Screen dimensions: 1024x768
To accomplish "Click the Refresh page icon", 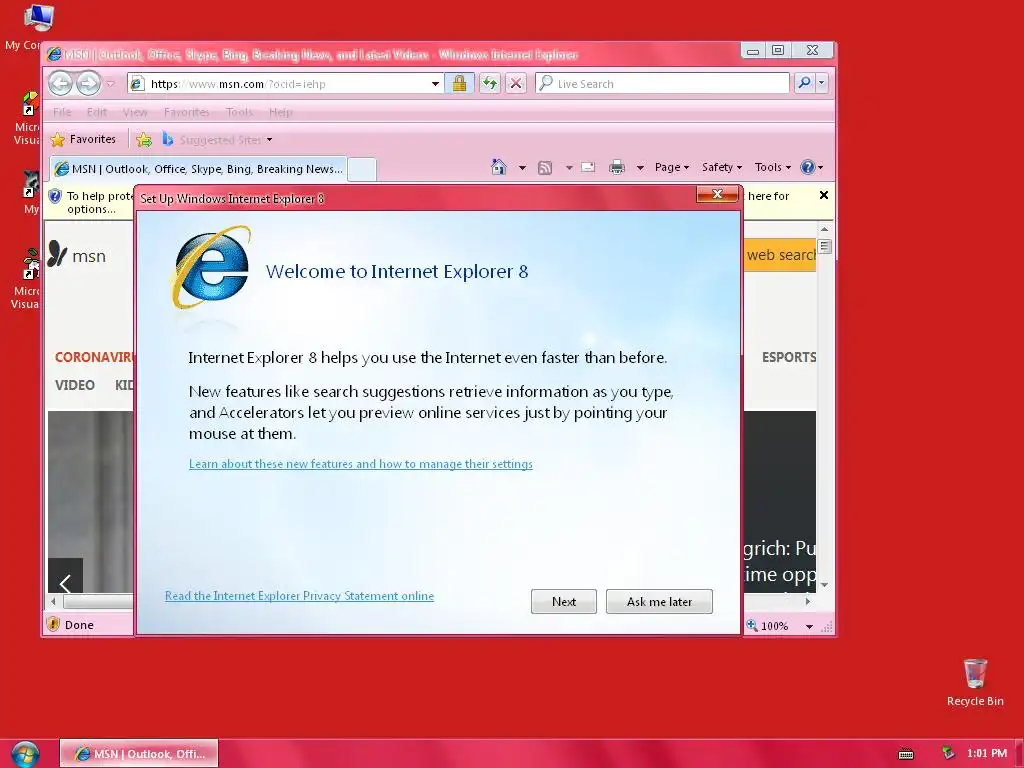I will (x=489, y=84).
